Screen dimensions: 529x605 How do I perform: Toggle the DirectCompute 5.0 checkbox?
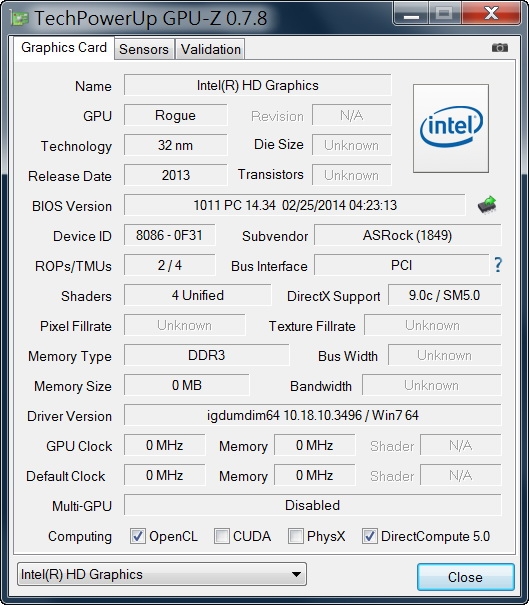[x=369, y=536]
